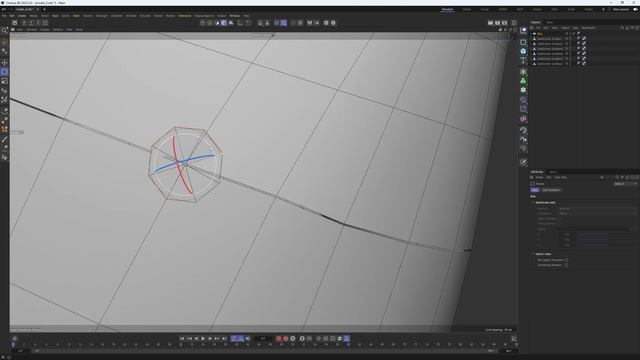This screenshot has width=640, height=360.
Task: Open the Layers tab
Action: 552,172
